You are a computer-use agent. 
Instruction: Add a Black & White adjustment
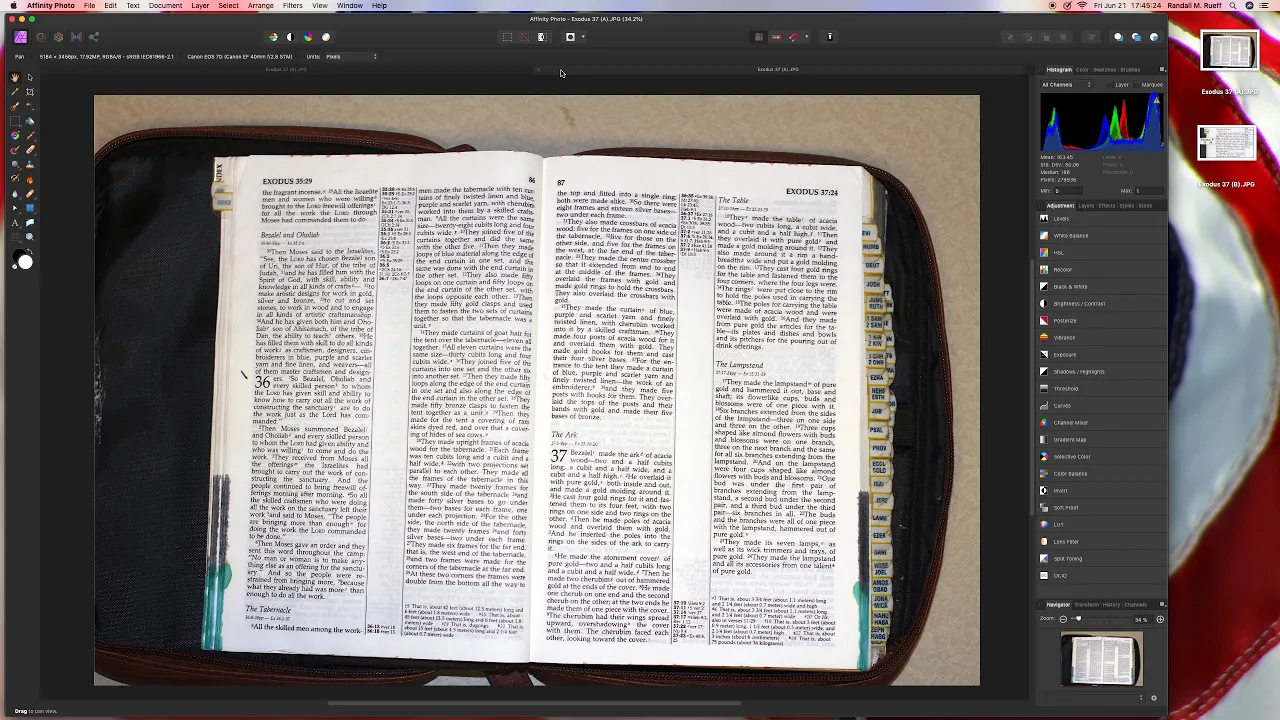coord(1100,286)
